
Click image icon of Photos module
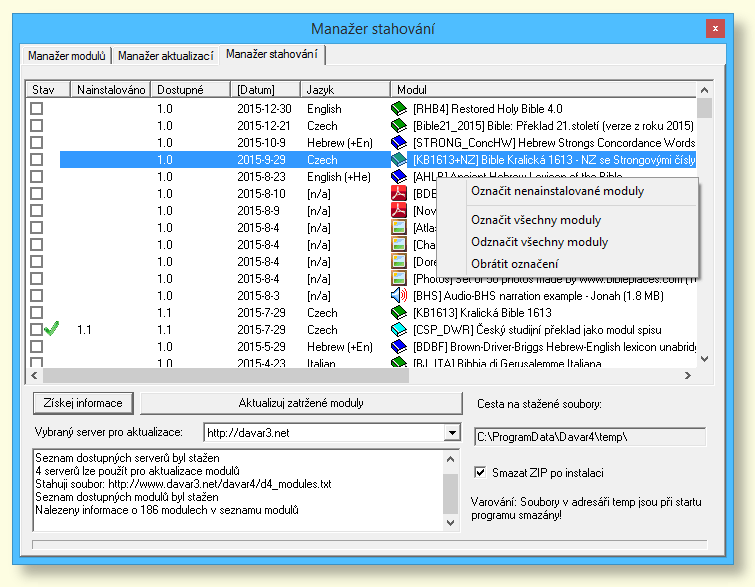[x=398, y=278]
